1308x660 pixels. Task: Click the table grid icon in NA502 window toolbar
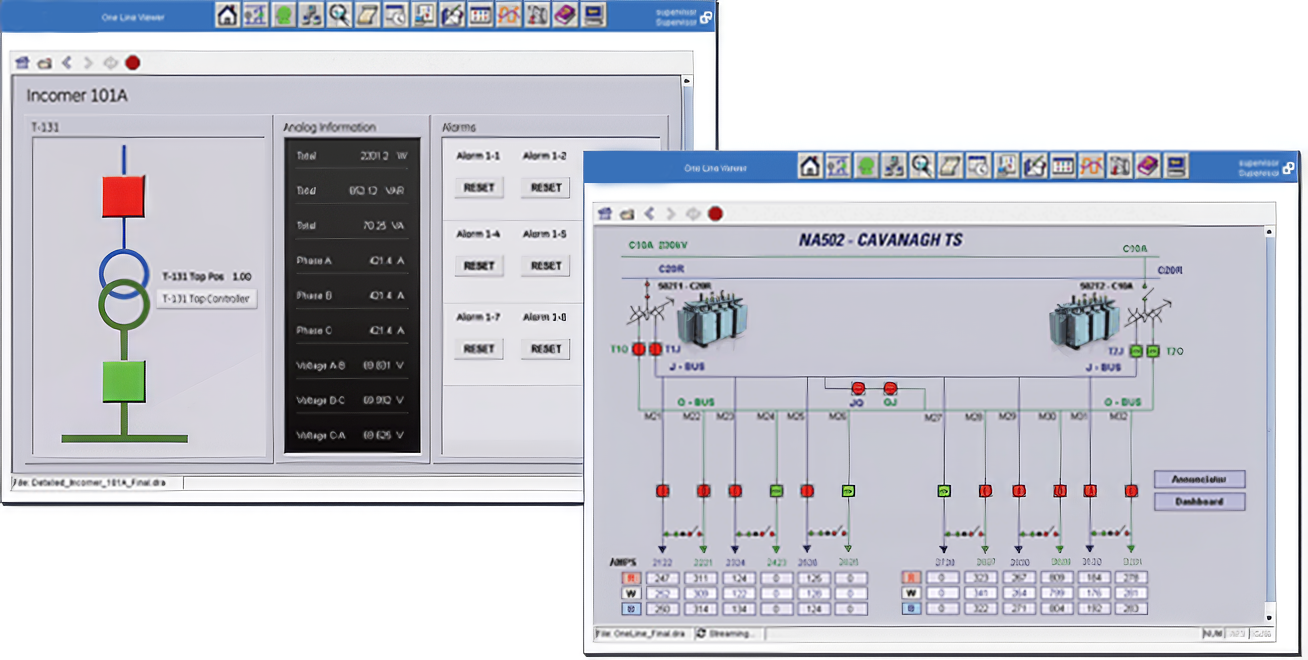[1063, 165]
